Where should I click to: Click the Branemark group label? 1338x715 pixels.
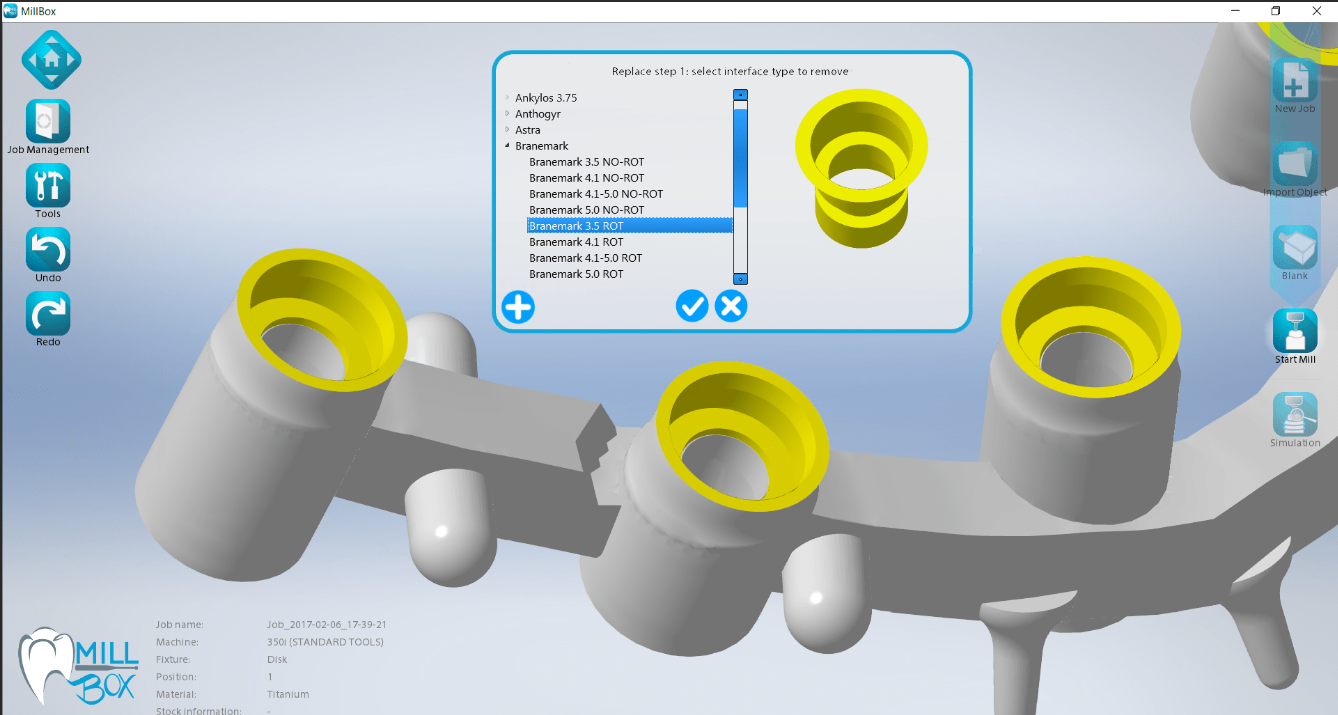(x=542, y=146)
